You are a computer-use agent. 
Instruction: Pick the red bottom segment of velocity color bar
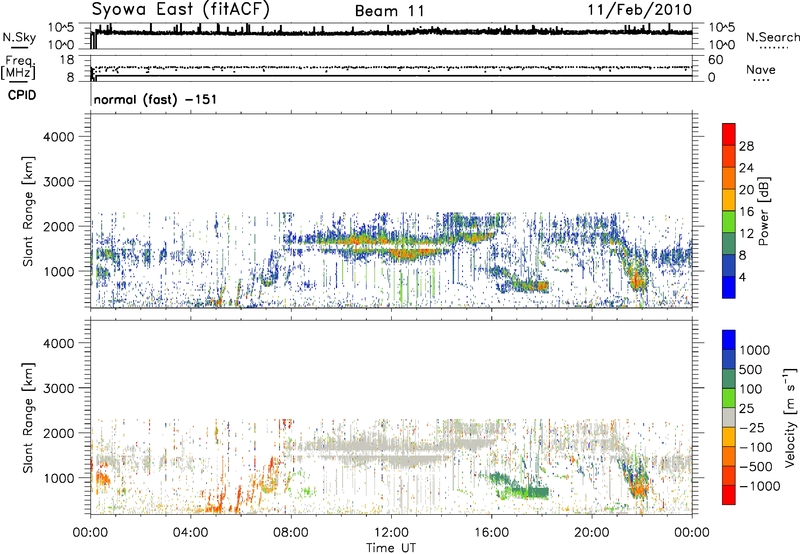click(x=729, y=495)
